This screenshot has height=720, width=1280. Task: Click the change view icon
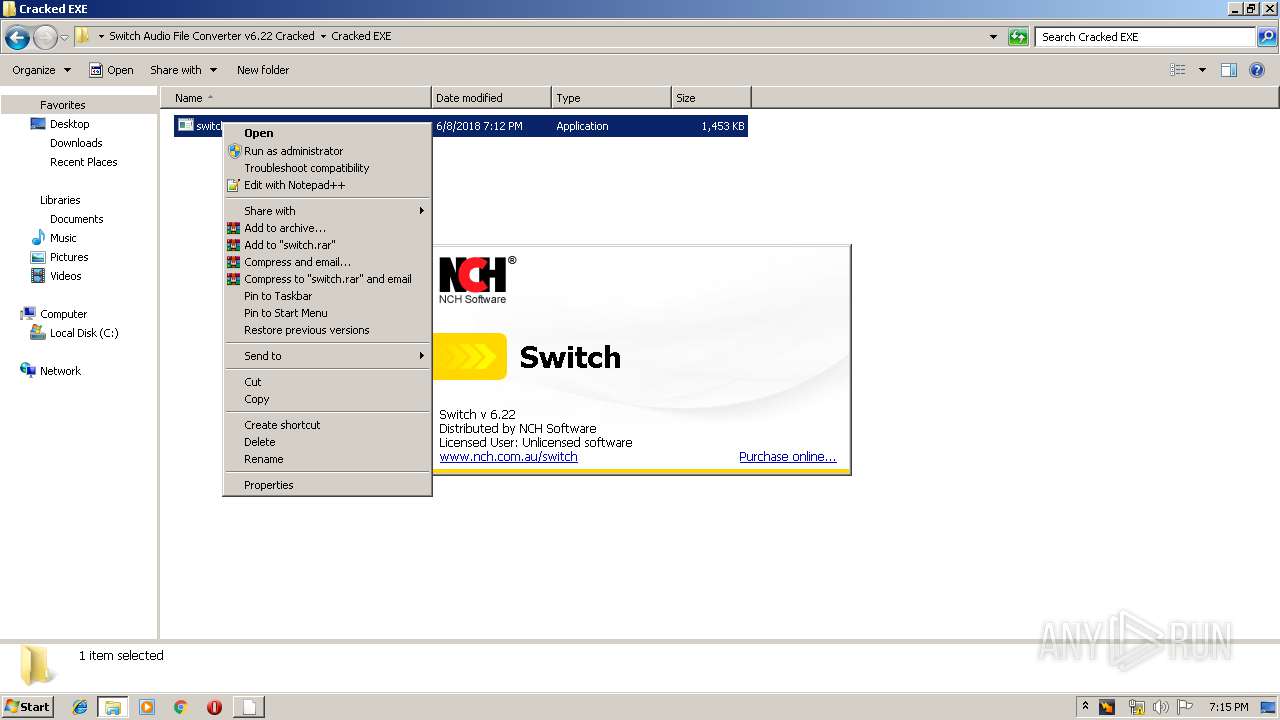[1178, 70]
